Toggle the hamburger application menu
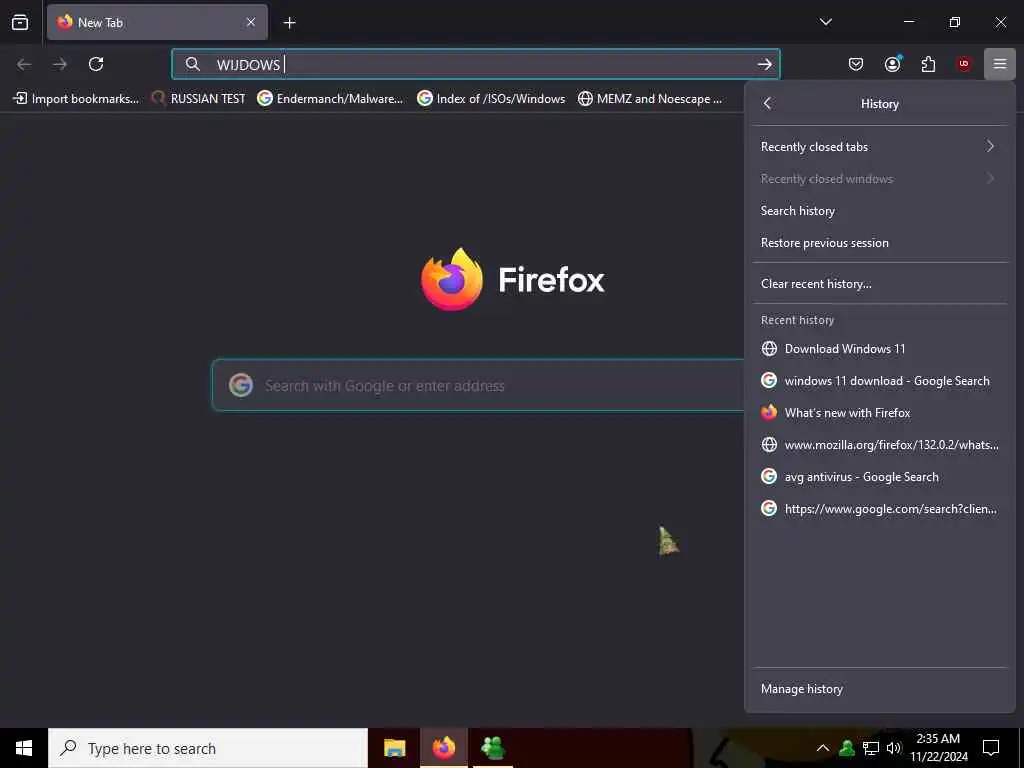Image resolution: width=1024 pixels, height=768 pixels. pyautogui.click(x=999, y=64)
